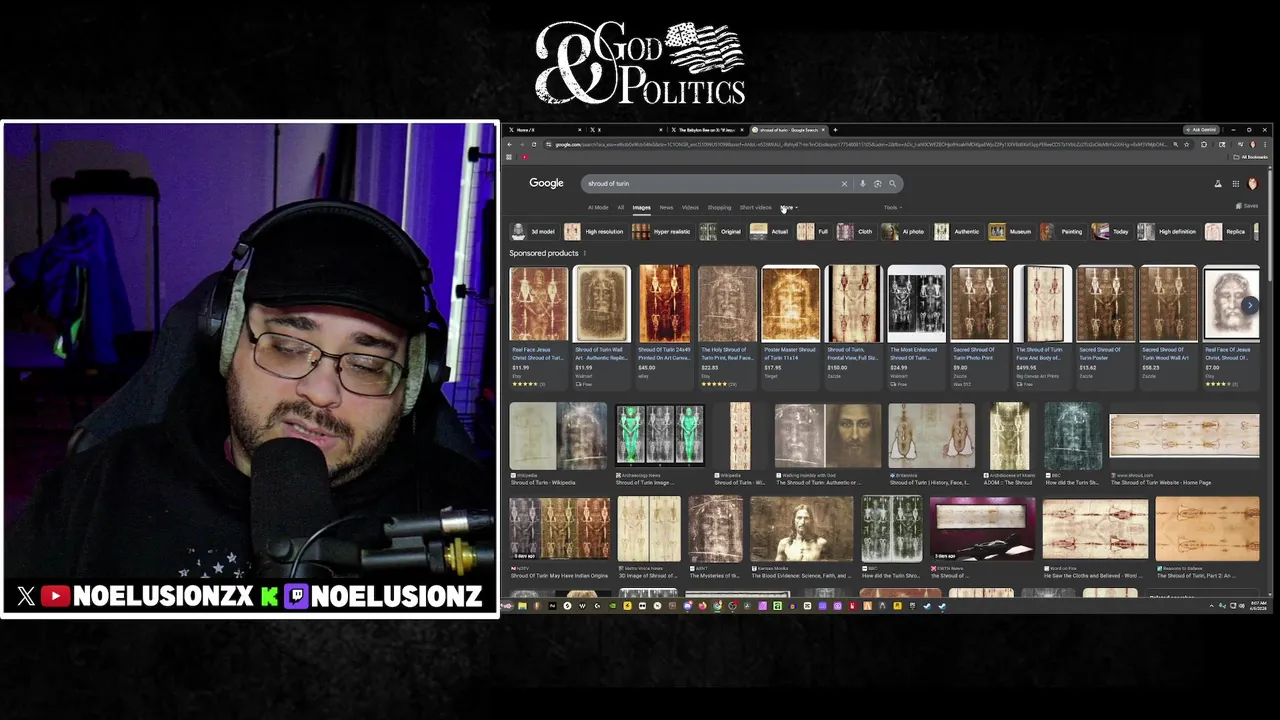Filter by the Ai photo chip
Viewport: 1280px width, 720px height.
coord(904,232)
